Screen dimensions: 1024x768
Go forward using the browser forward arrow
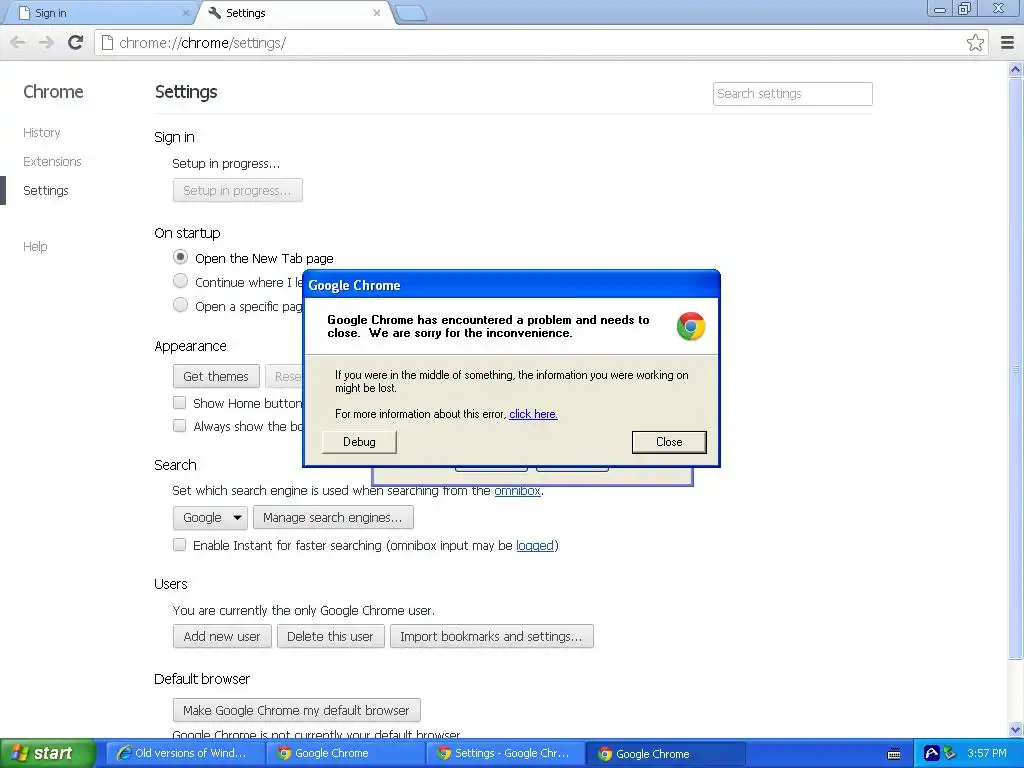[x=46, y=43]
